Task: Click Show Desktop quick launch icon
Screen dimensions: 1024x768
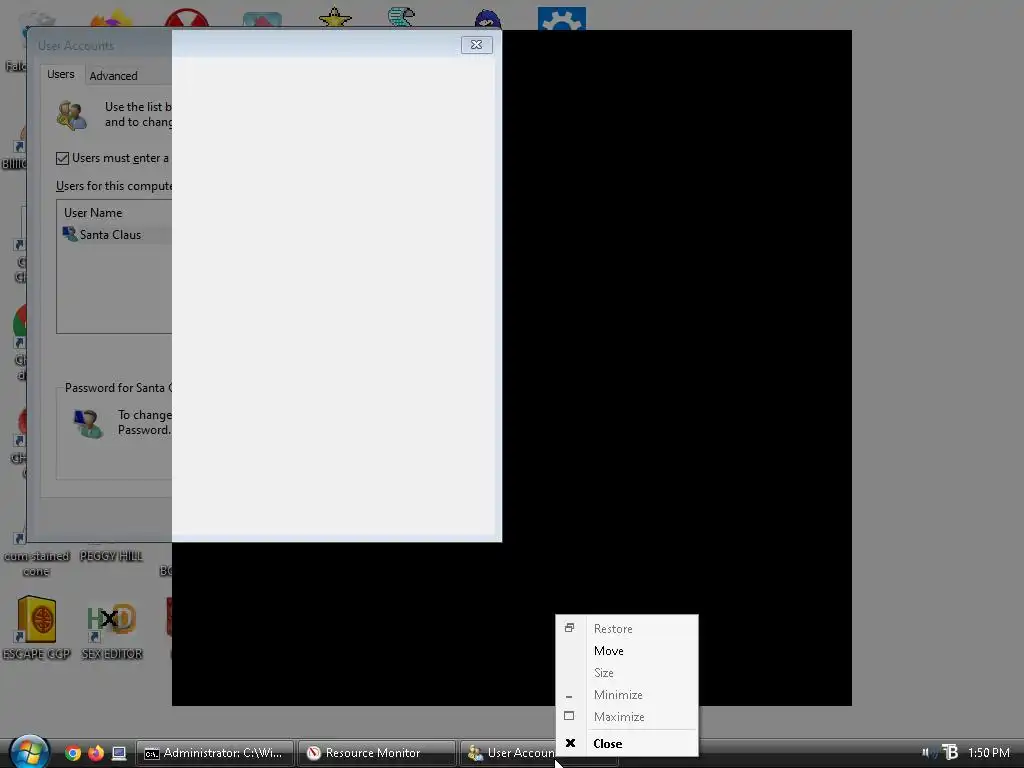Action: click(x=118, y=753)
